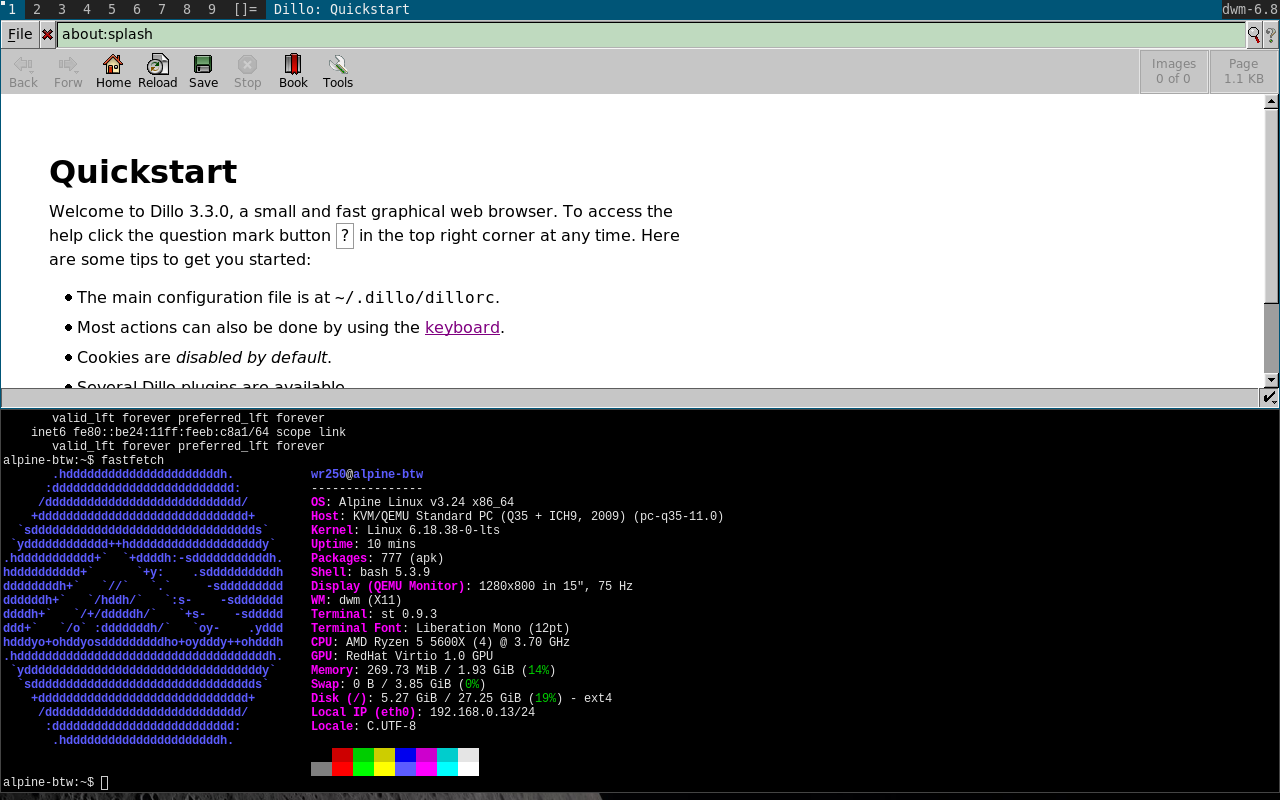Click the Stop loading button
This screenshot has width=1280, height=800.
point(248,72)
